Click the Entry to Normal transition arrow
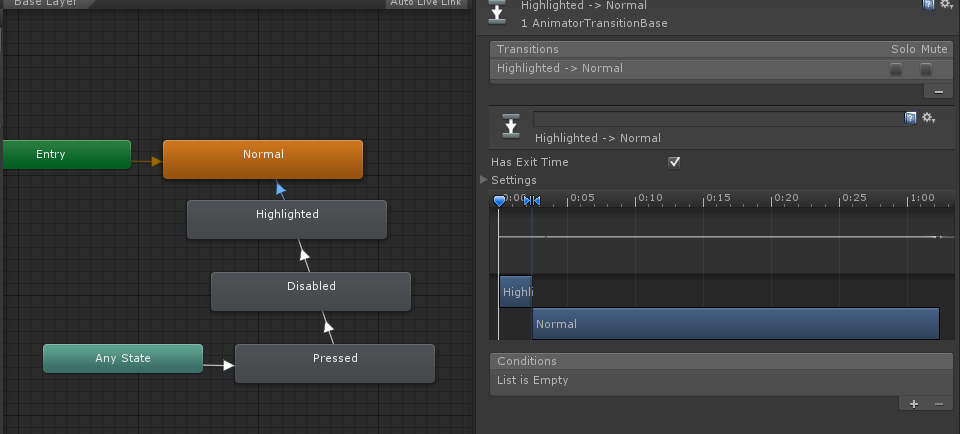The height and width of the screenshot is (434, 960). pos(147,162)
